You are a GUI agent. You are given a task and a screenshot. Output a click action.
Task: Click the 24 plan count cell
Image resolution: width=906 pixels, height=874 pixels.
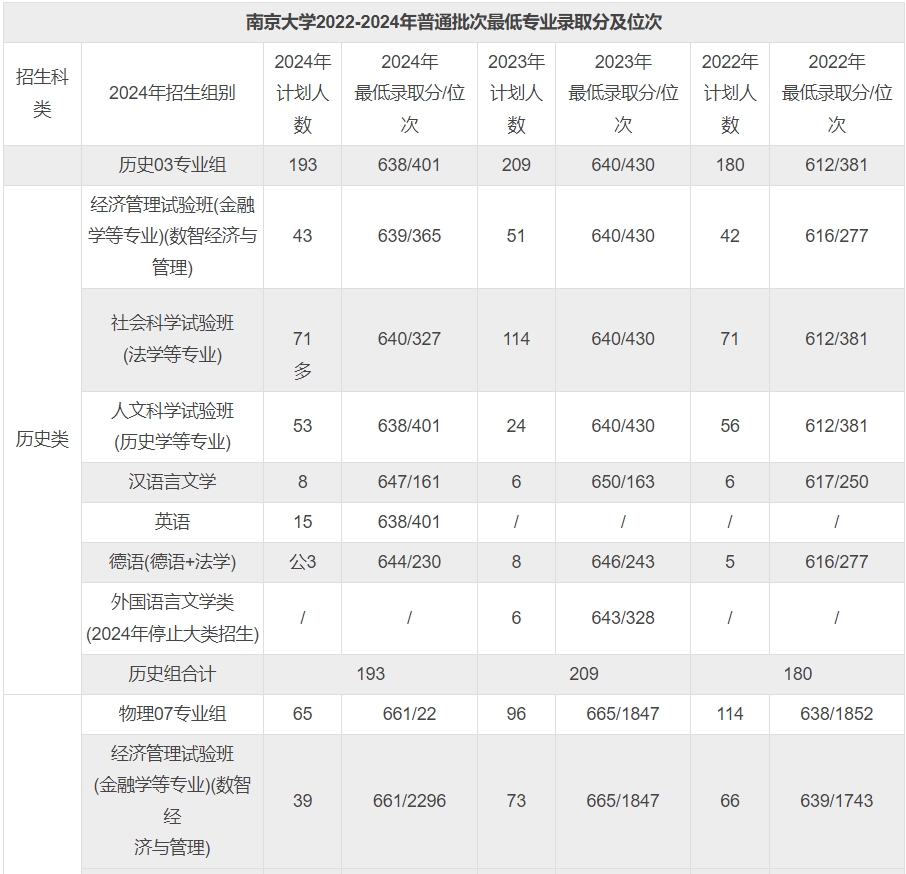516,426
